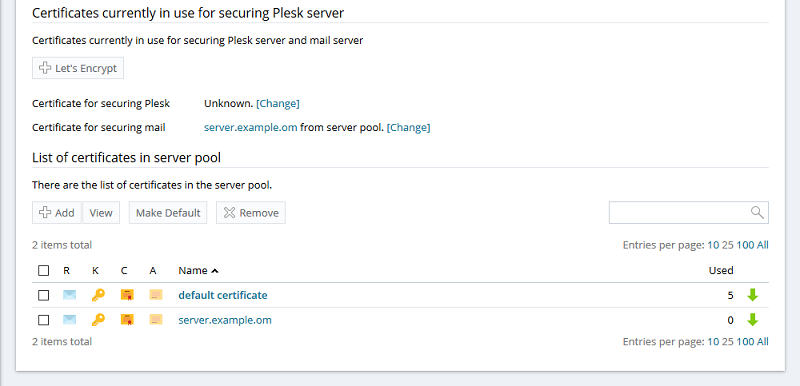Open server.example.om in the certificates list
800x386 pixels.
pos(225,320)
